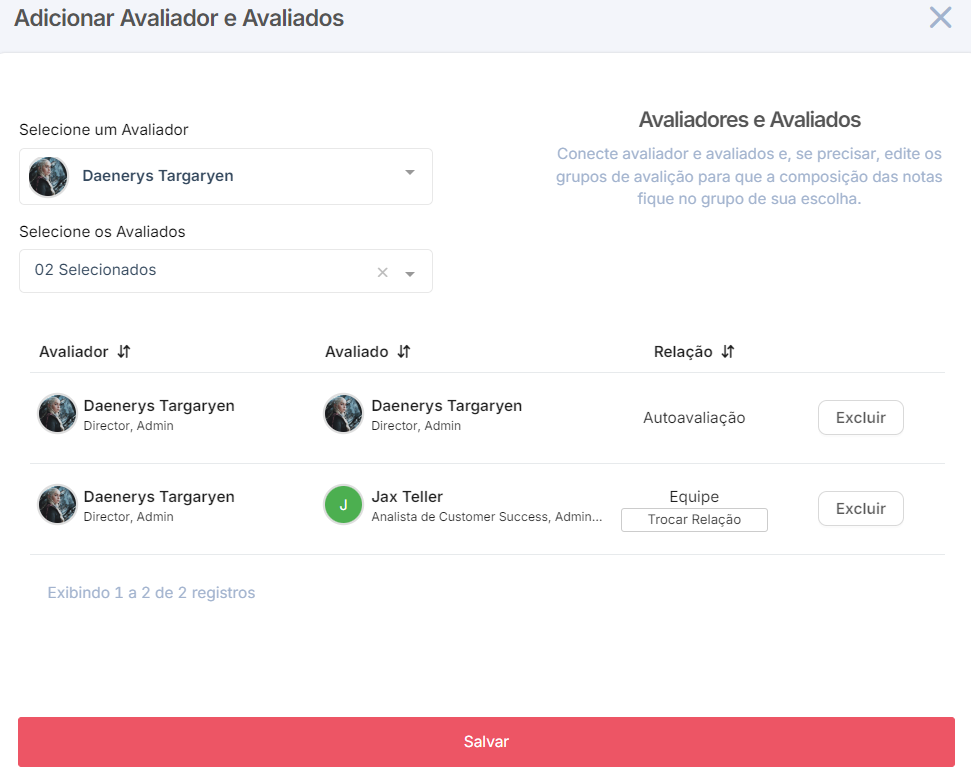Sort table by Relação column arrows
Viewport: 971px width, 778px height.
point(728,352)
